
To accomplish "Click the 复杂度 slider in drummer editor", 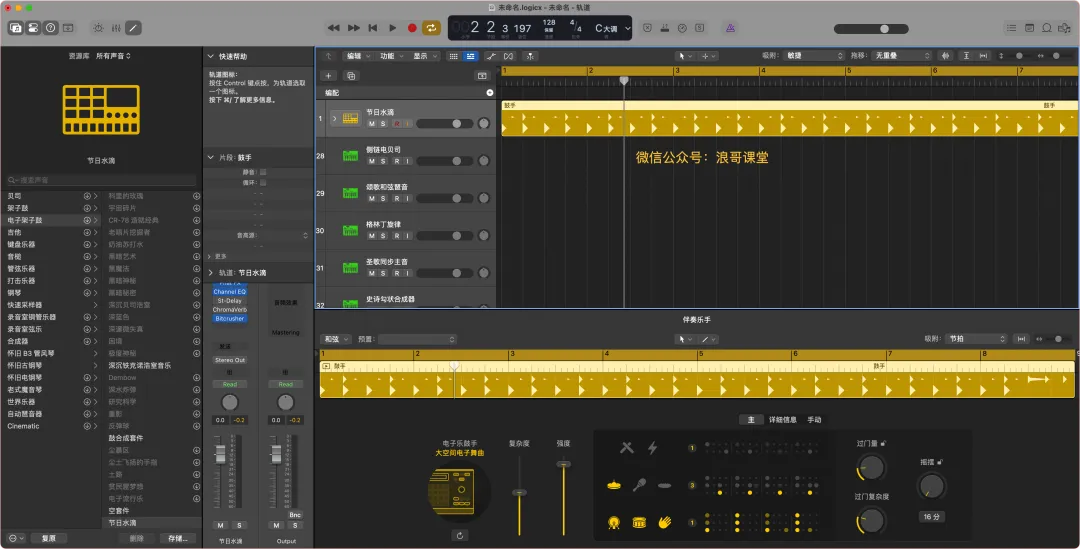I will click(519, 492).
